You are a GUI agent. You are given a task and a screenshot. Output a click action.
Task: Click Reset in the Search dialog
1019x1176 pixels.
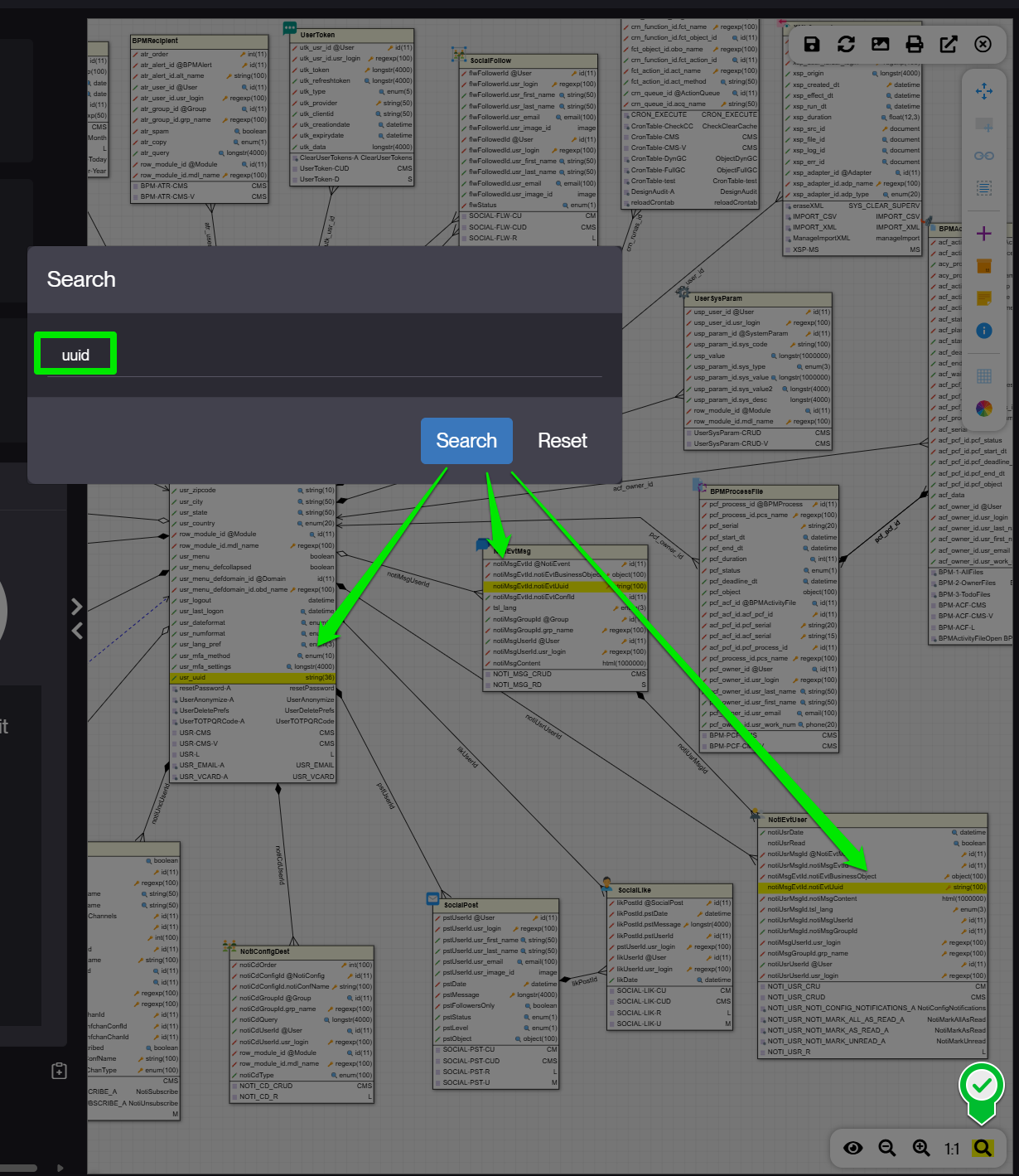pos(563,441)
